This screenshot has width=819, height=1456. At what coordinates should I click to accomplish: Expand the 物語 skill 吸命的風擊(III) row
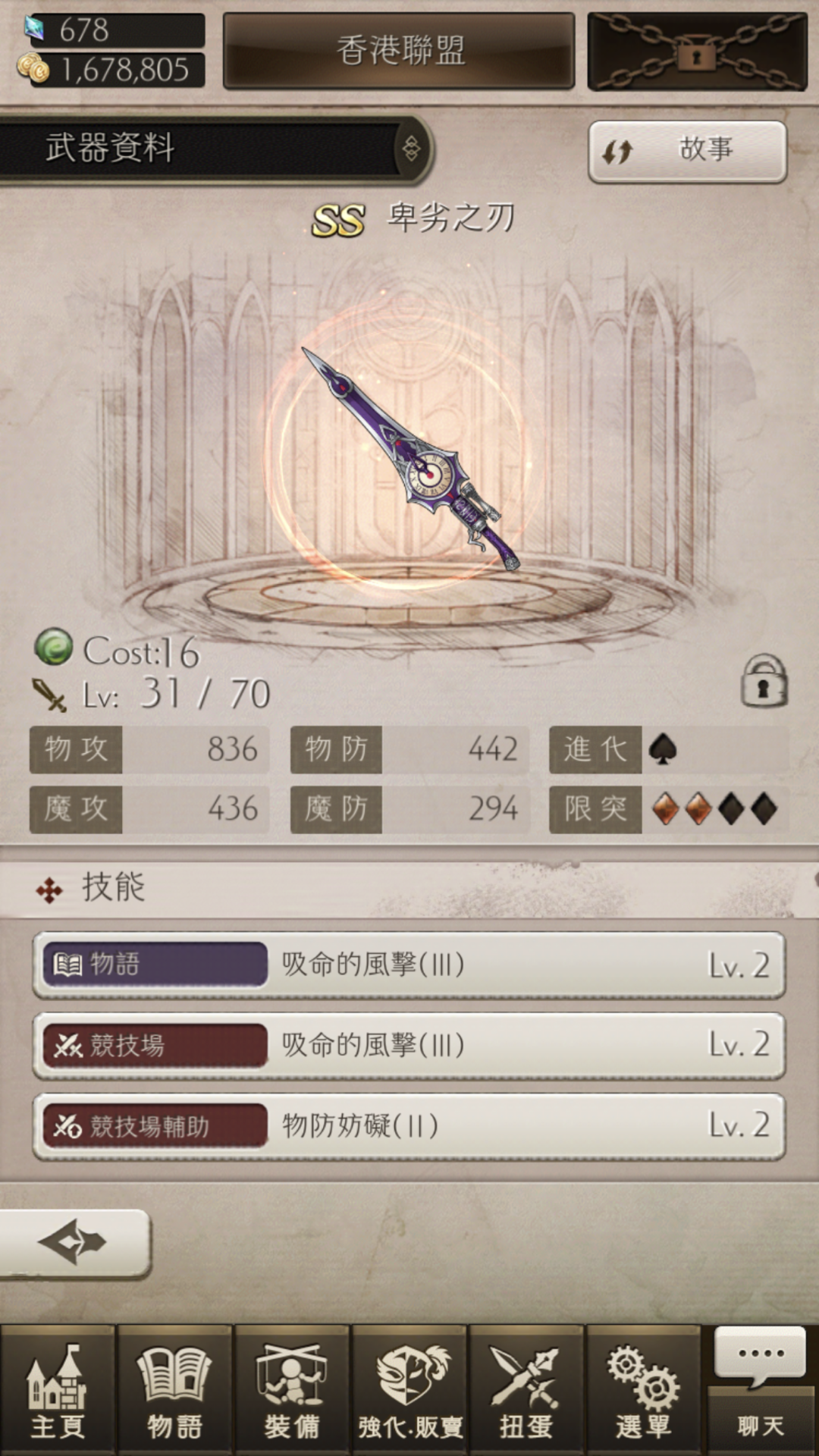pos(409,965)
